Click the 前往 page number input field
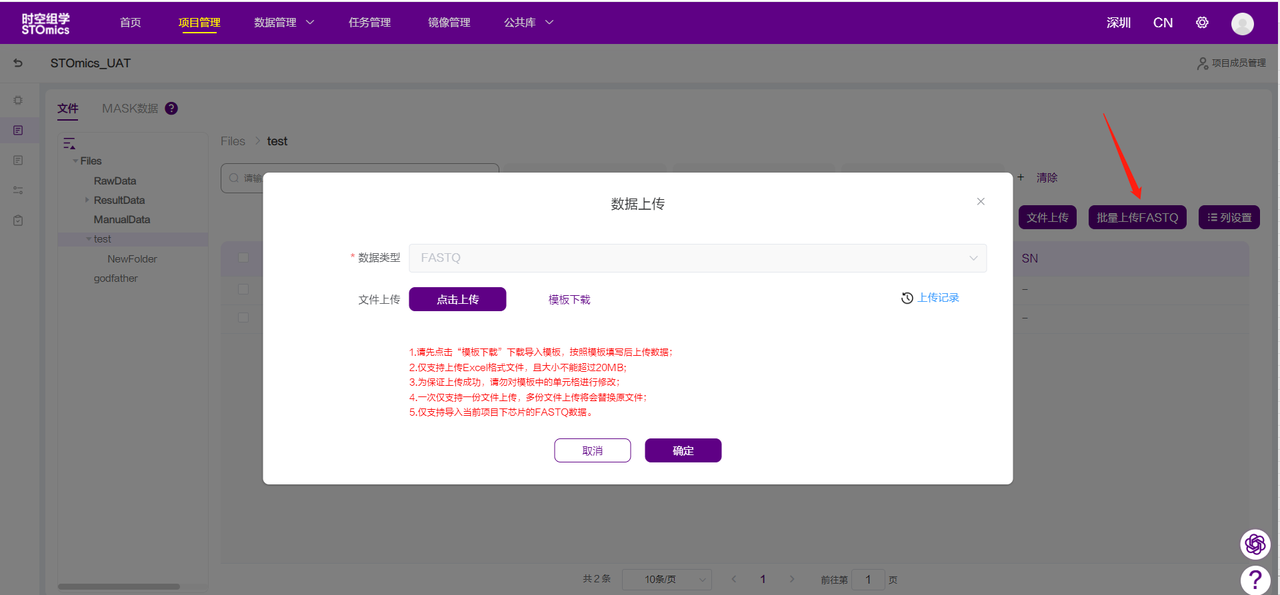This screenshot has width=1280, height=595. coord(868,579)
